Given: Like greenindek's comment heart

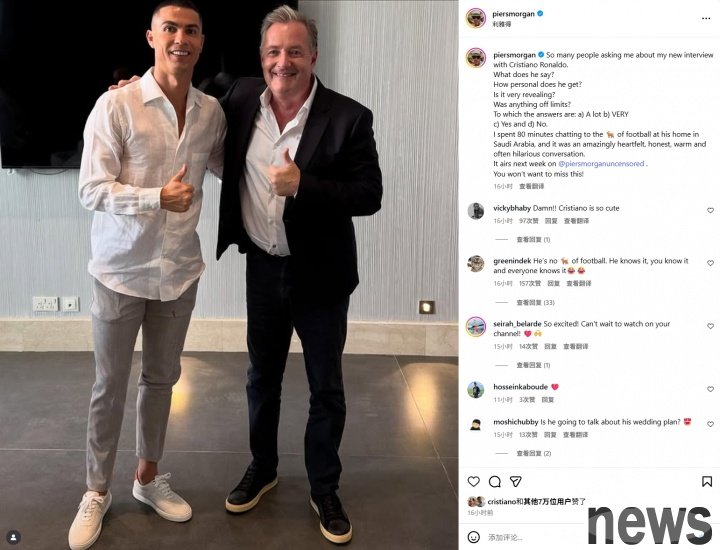Looking at the screenshot, I should [x=710, y=263].
